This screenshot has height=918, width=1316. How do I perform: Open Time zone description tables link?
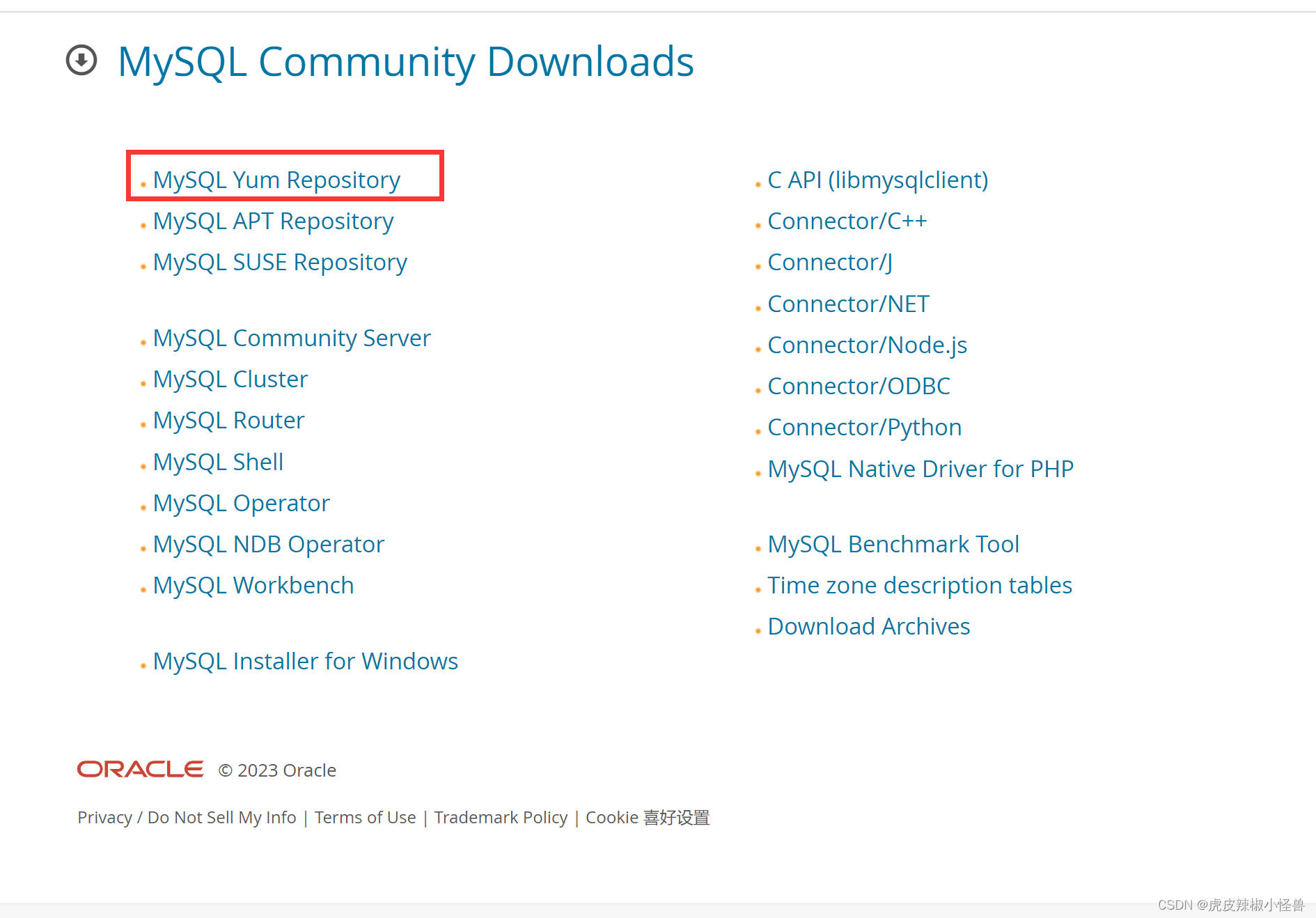pos(920,585)
